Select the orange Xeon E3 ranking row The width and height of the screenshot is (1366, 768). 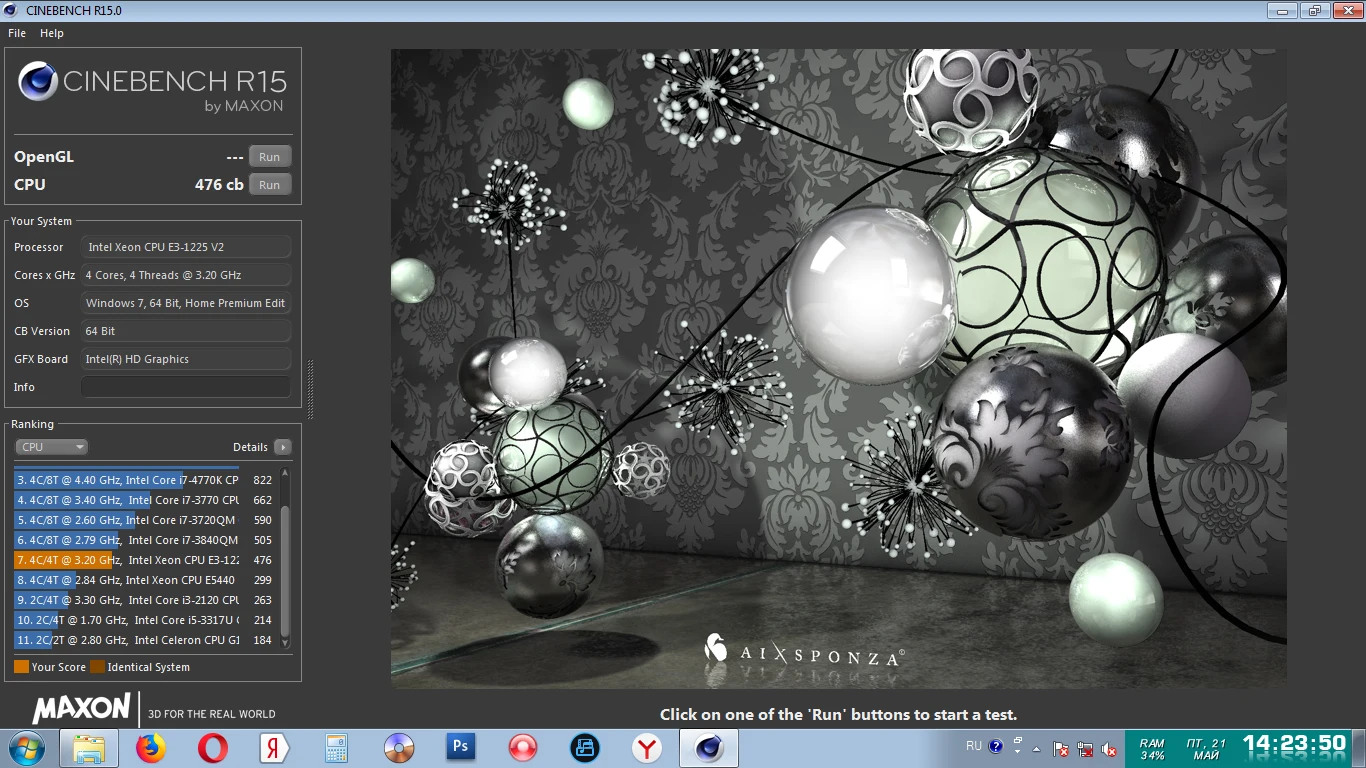pyautogui.click(x=144, y=560)
